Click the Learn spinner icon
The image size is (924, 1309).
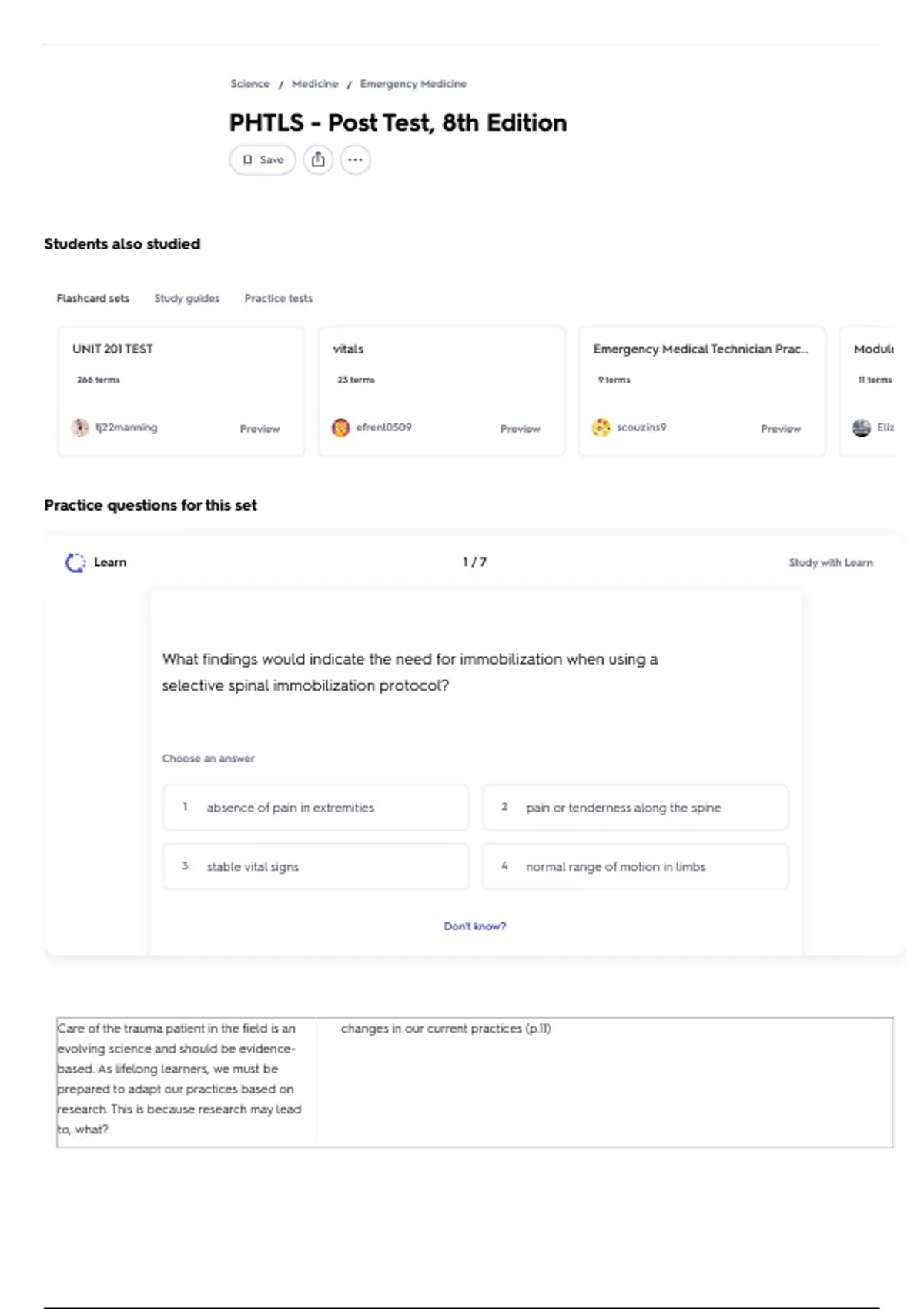coord(75,563)
